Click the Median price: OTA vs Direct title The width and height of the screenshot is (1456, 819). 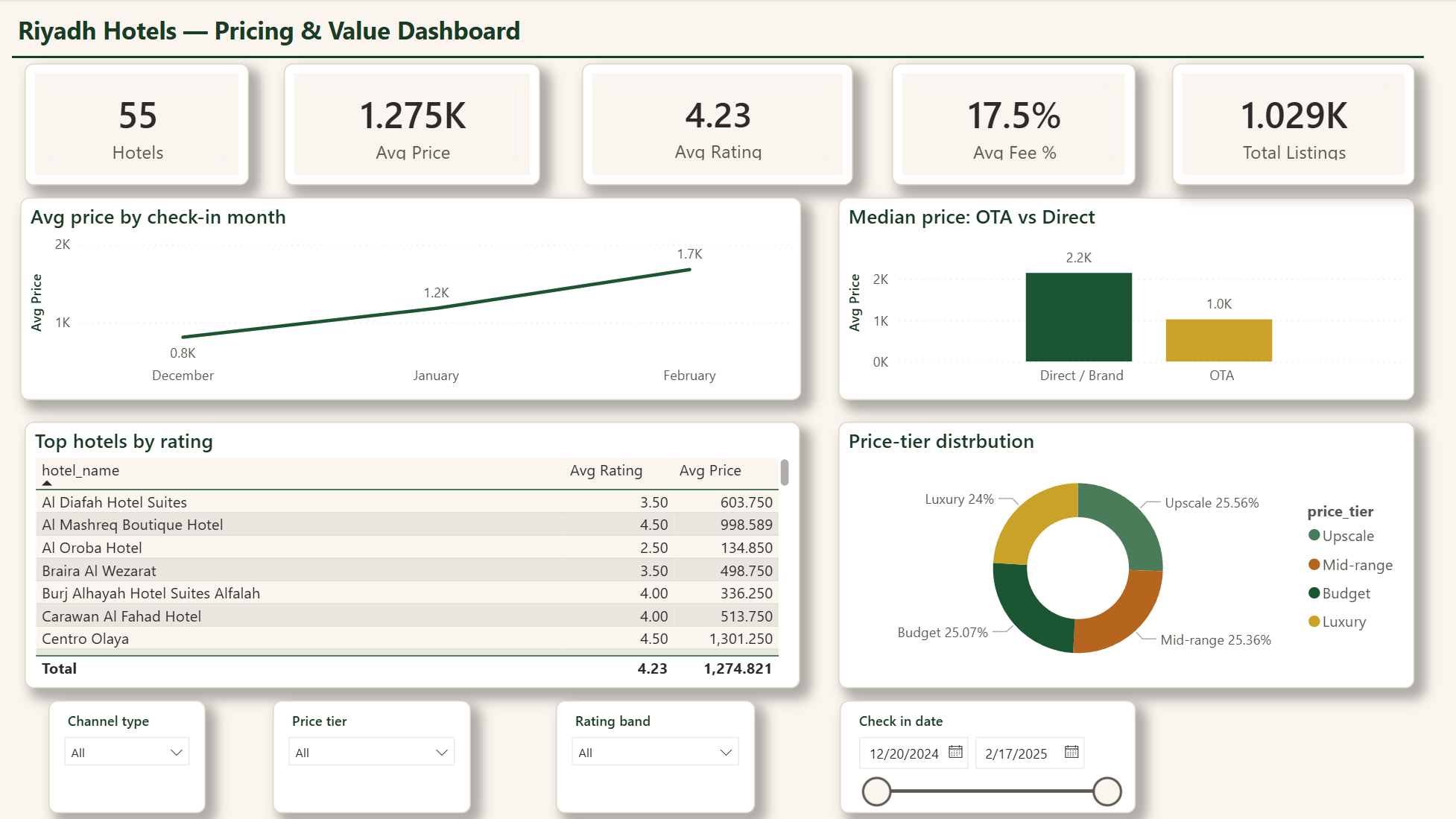[972, 217]
